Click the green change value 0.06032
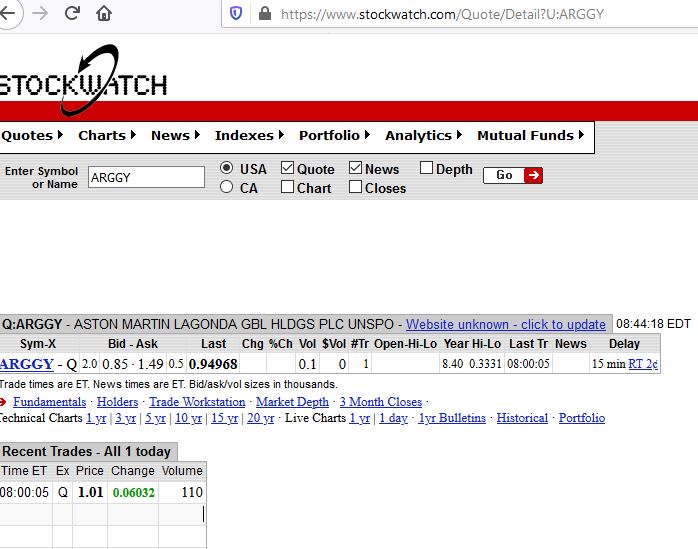 tap(134, 492)
